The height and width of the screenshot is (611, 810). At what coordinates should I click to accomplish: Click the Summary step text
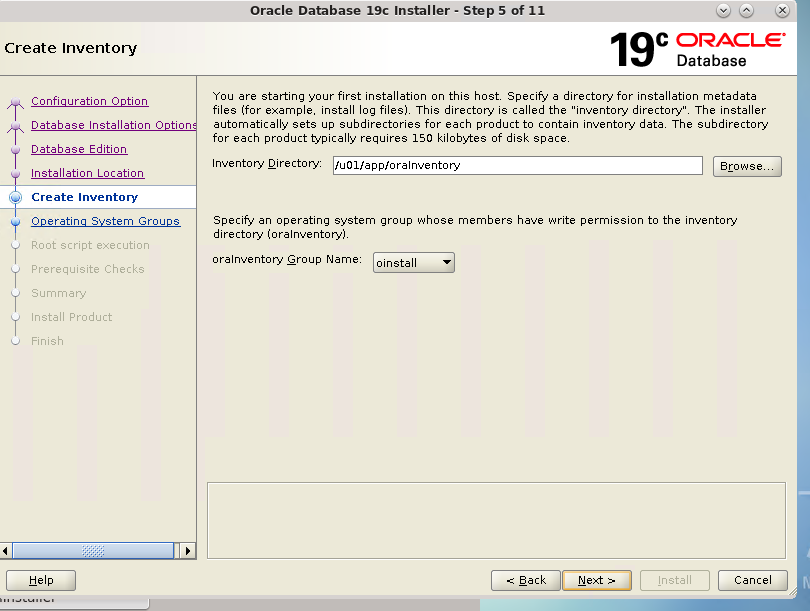pos(59,293)
